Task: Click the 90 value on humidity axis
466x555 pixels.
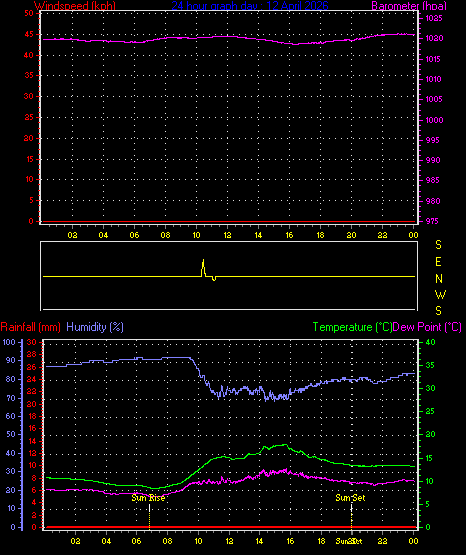Action: pyautogui.click(x=11, y=361)
